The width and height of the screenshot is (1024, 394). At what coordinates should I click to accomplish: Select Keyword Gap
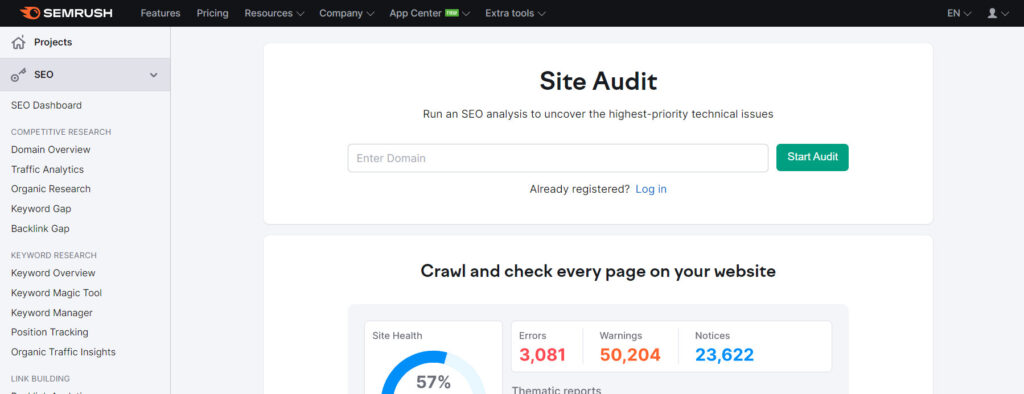pyautogui.click(x=41, y=209)
